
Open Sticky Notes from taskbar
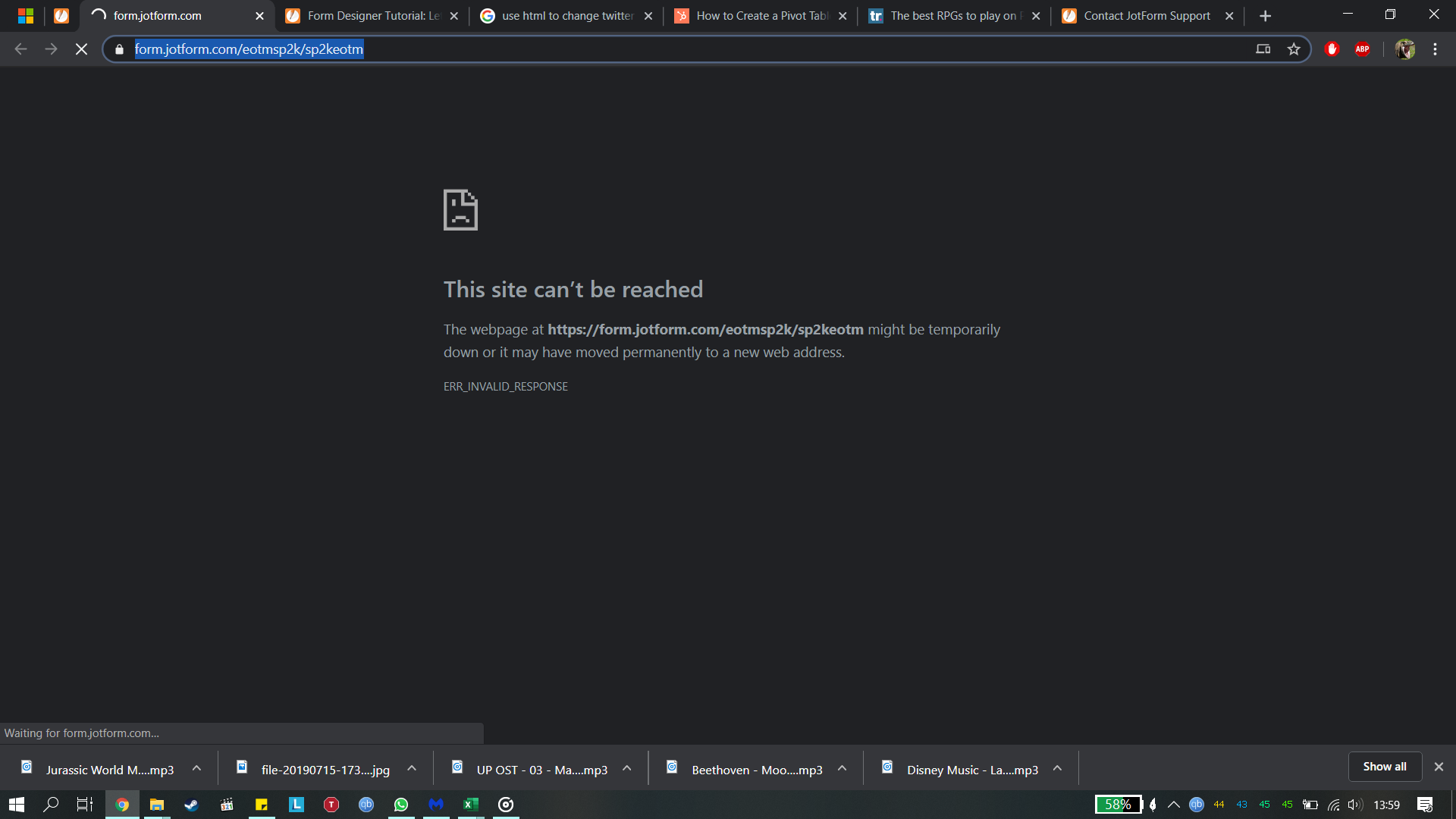click(262, 805)
